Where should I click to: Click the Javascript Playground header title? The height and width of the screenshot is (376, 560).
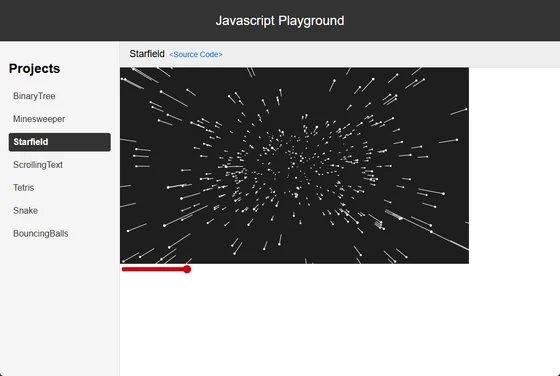tap(280, 21)
